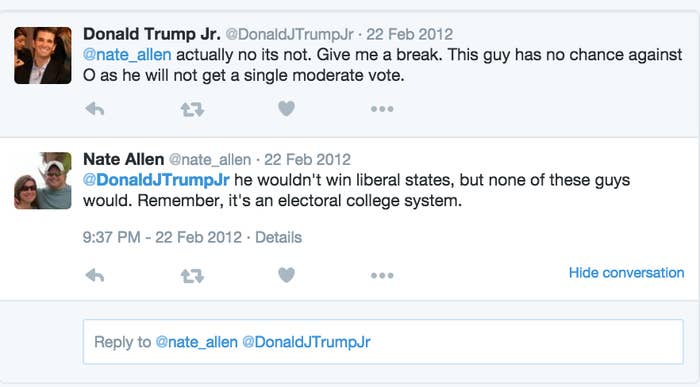Like Nate Allen's tweet with heart icon

point(286,275)
